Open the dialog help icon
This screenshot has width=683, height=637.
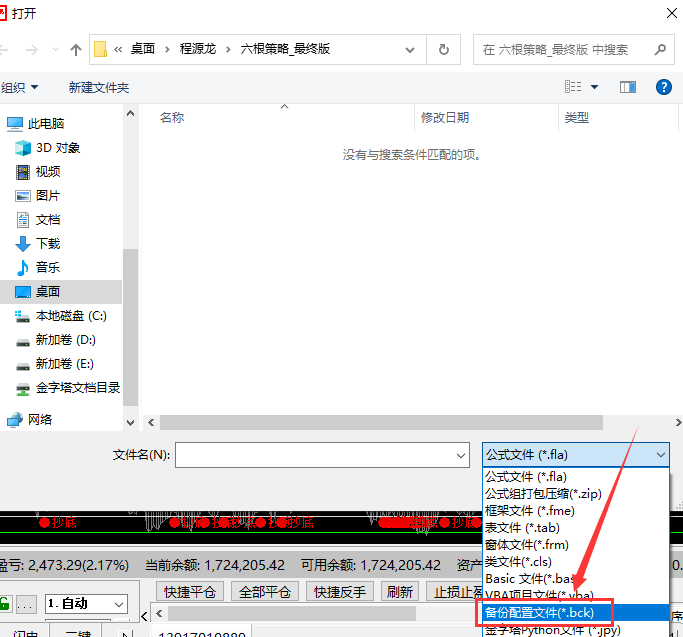663,87
